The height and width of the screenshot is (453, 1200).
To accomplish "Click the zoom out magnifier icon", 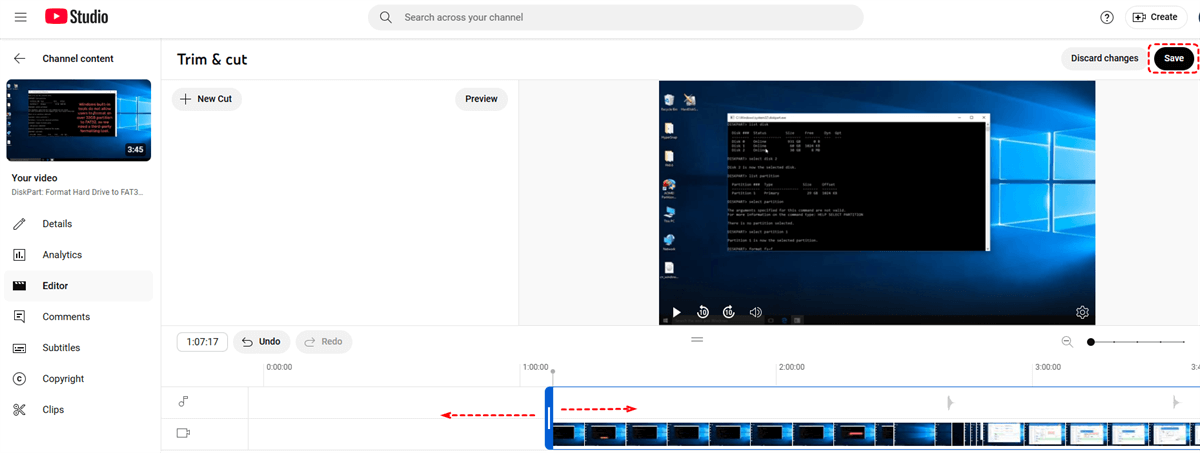I will point(1067,342).
